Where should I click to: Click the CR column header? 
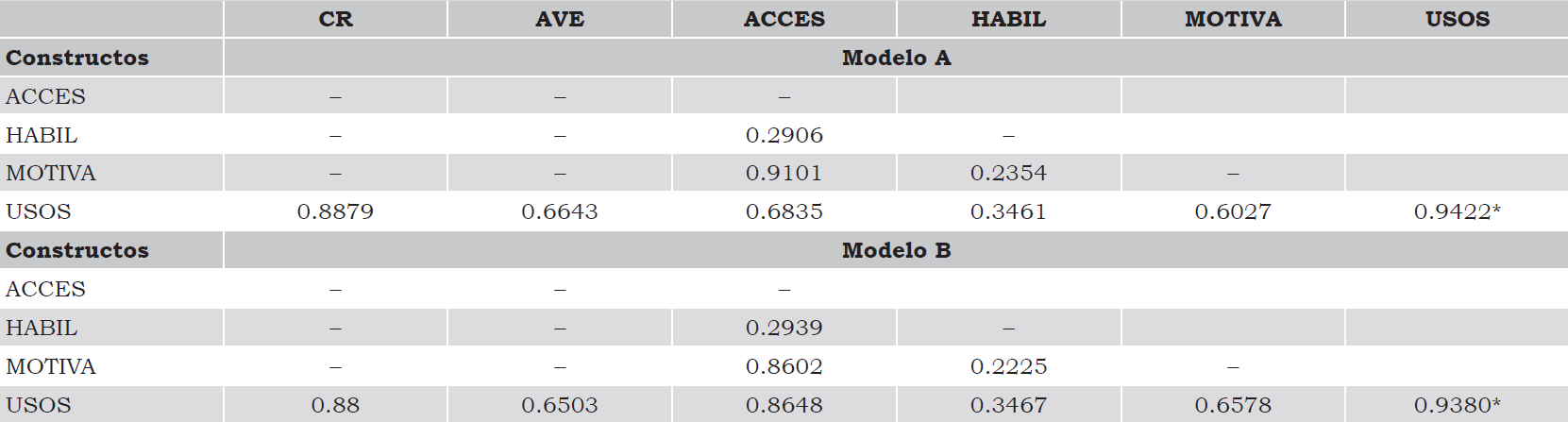pos(335,19)
